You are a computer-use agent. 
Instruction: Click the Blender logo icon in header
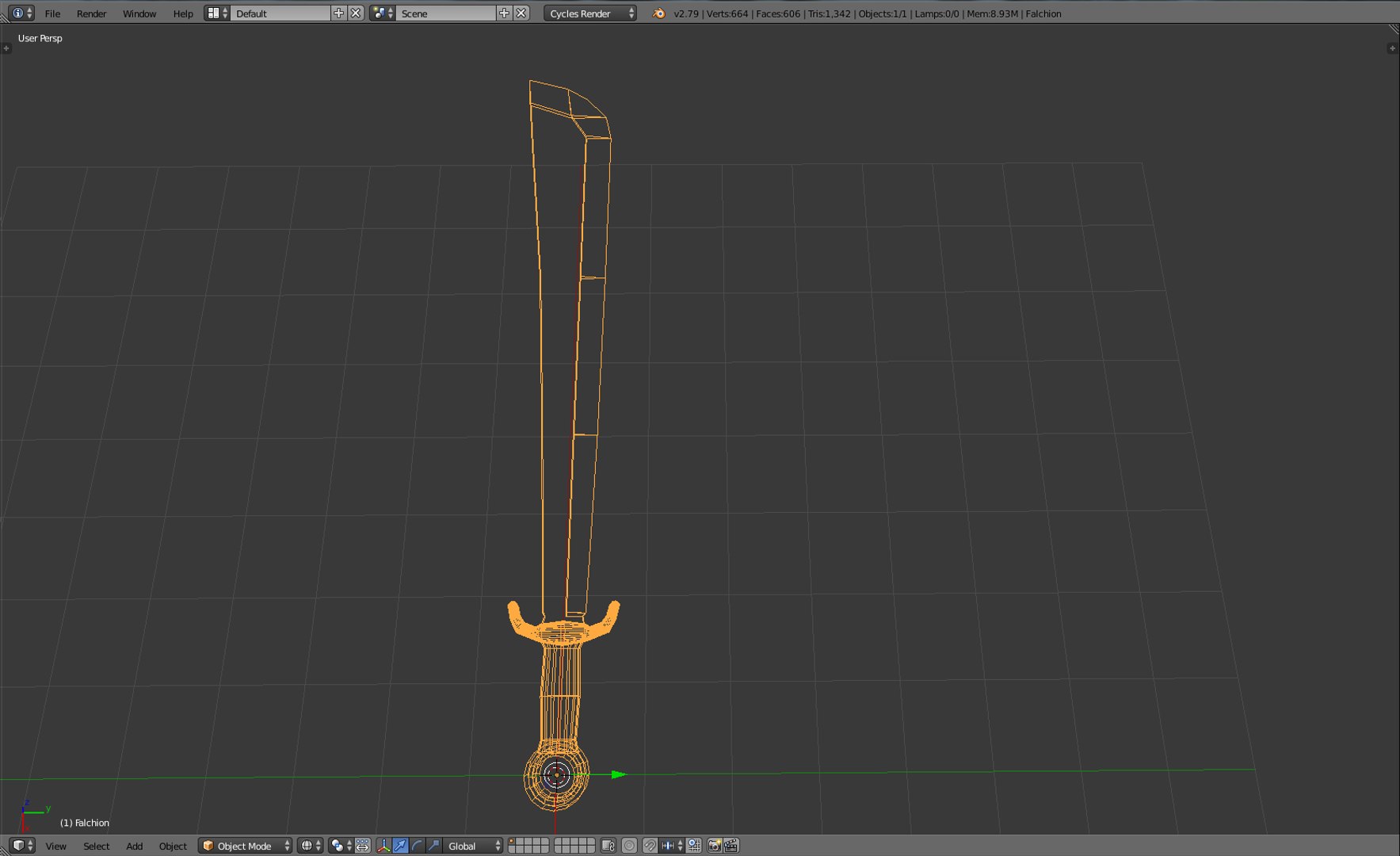click(x=658, y=13)
